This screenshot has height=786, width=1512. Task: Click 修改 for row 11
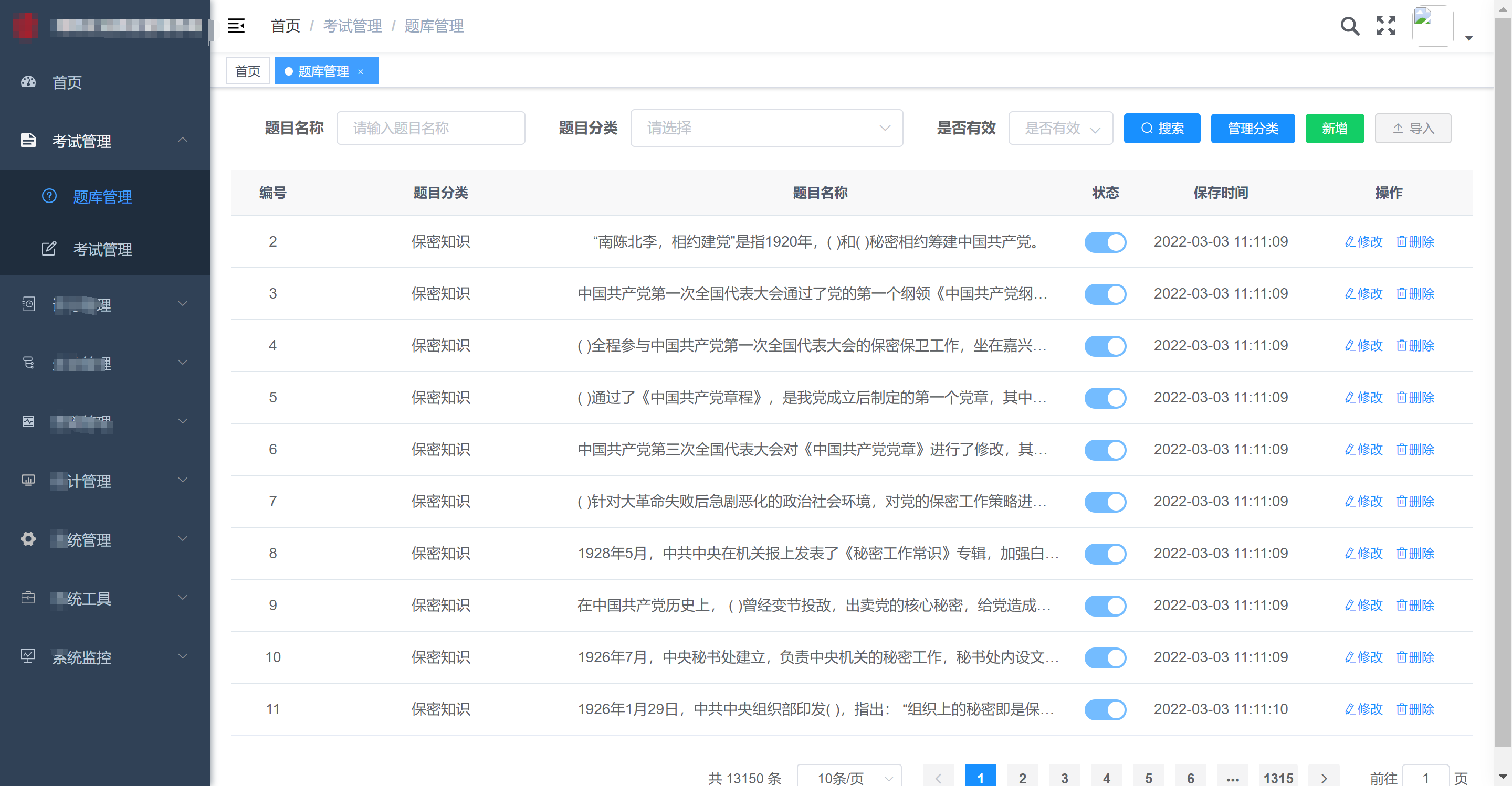point(1363,709)
